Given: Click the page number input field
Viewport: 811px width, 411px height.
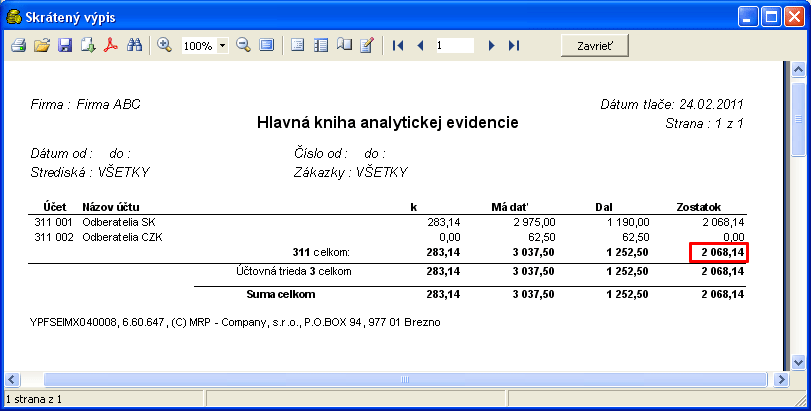Looking at the screenshot, I should click(x=454, y=45).
